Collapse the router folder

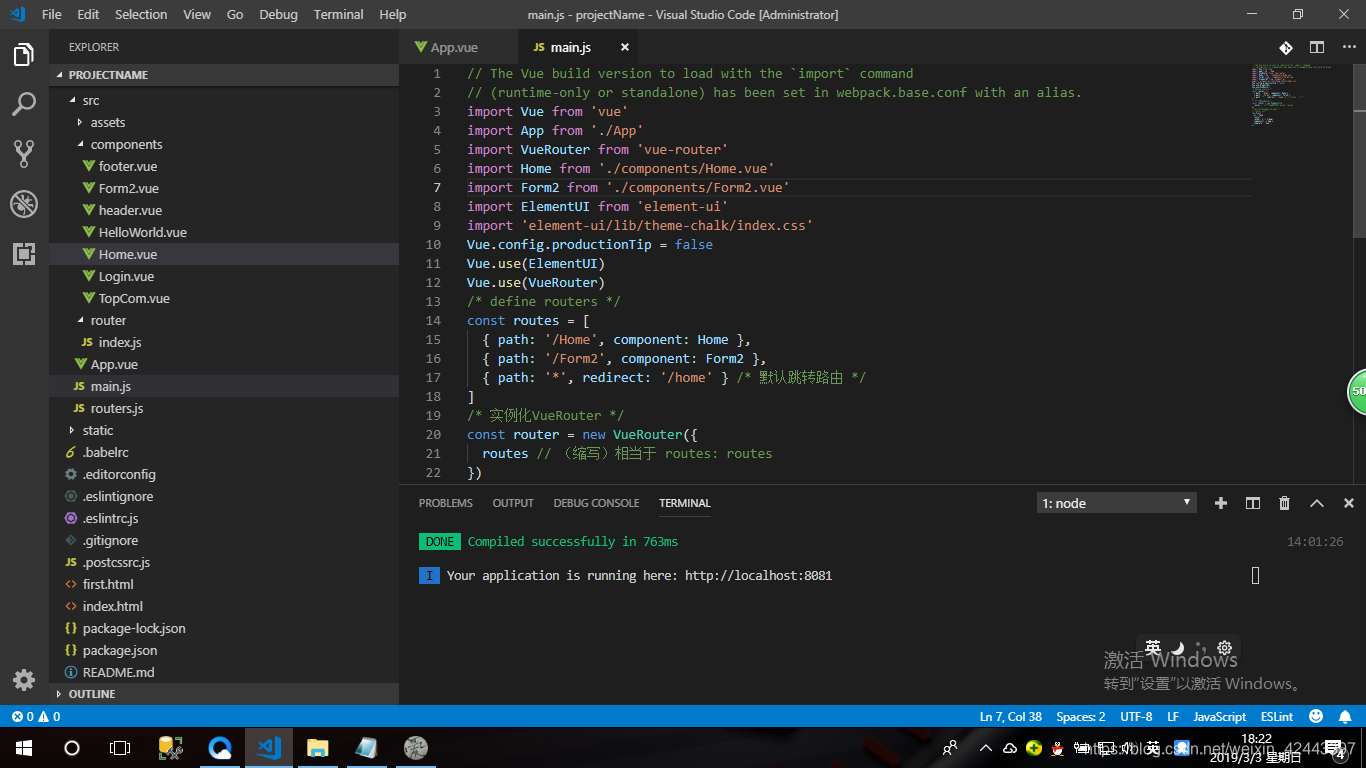[80, 321]
